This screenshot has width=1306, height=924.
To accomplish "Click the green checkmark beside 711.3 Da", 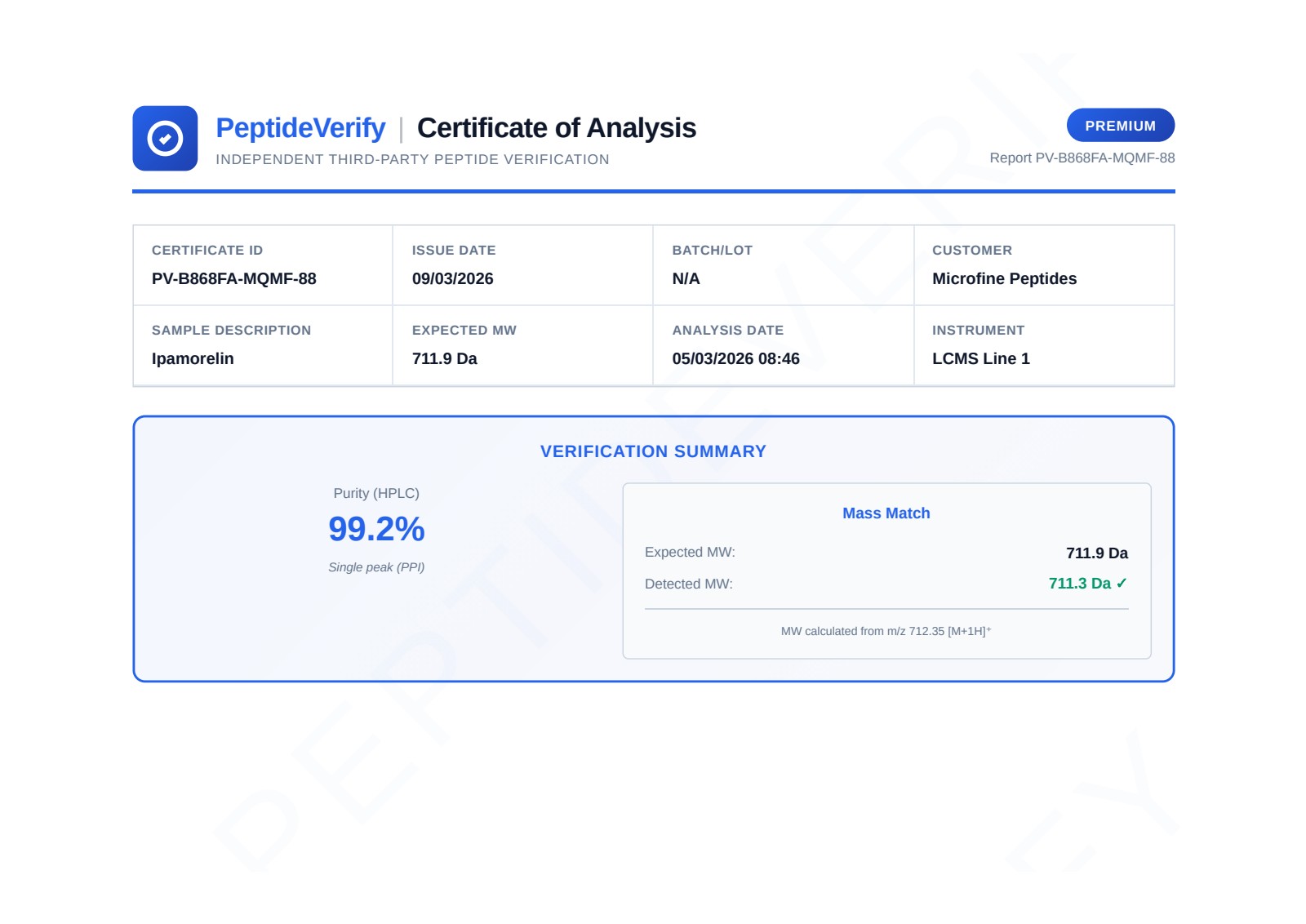I will (1122, 583).
